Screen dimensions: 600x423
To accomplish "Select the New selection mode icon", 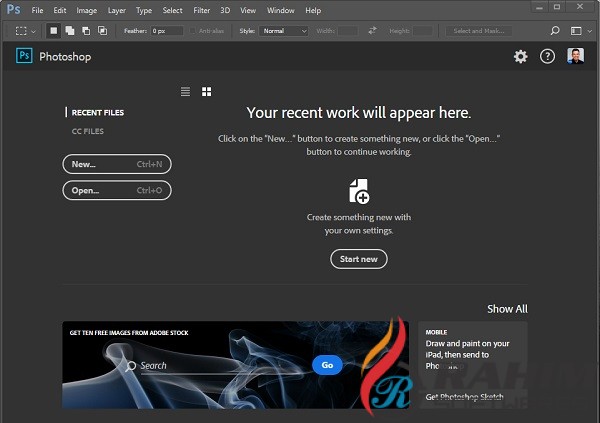I will 54,31.
